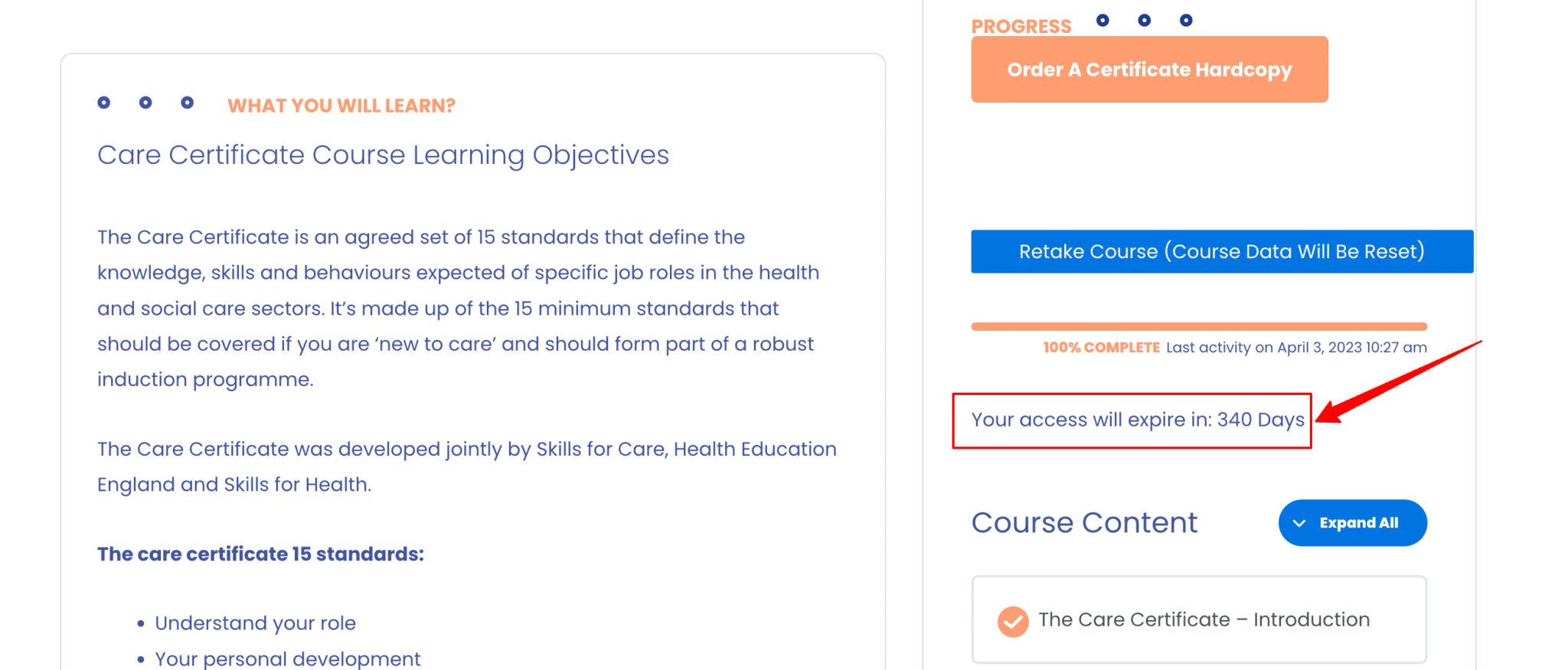Click the third progress dot next to PROGRESS
Viewport: 1568px width, 670px height.
click(1184, 19)
